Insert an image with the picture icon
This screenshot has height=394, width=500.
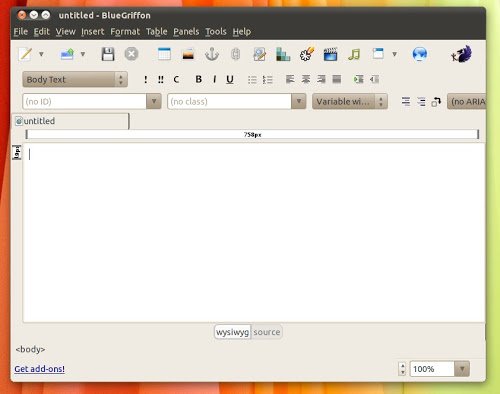coord(188,54)
